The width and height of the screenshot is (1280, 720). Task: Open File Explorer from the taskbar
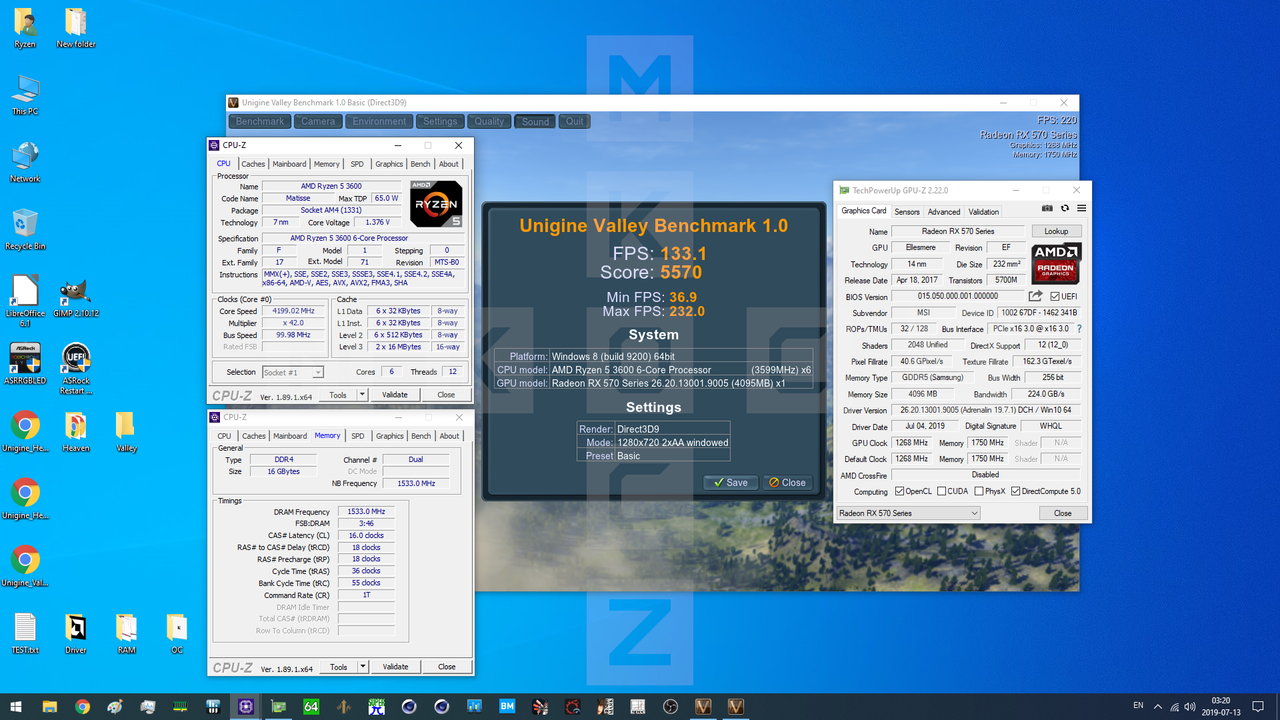[49, 706]
